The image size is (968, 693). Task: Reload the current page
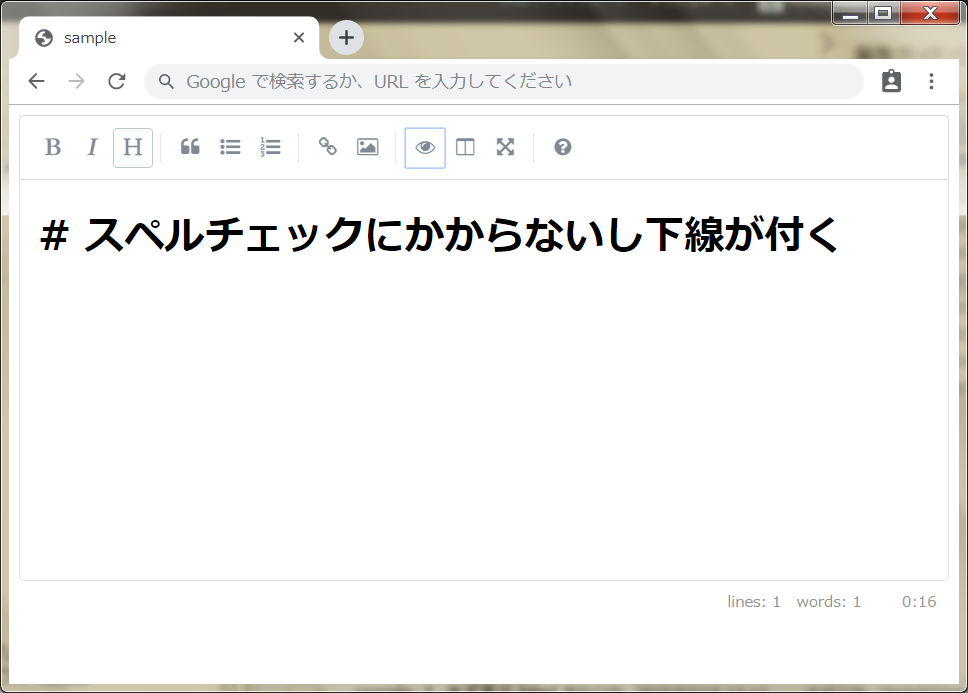pos(116,81)
